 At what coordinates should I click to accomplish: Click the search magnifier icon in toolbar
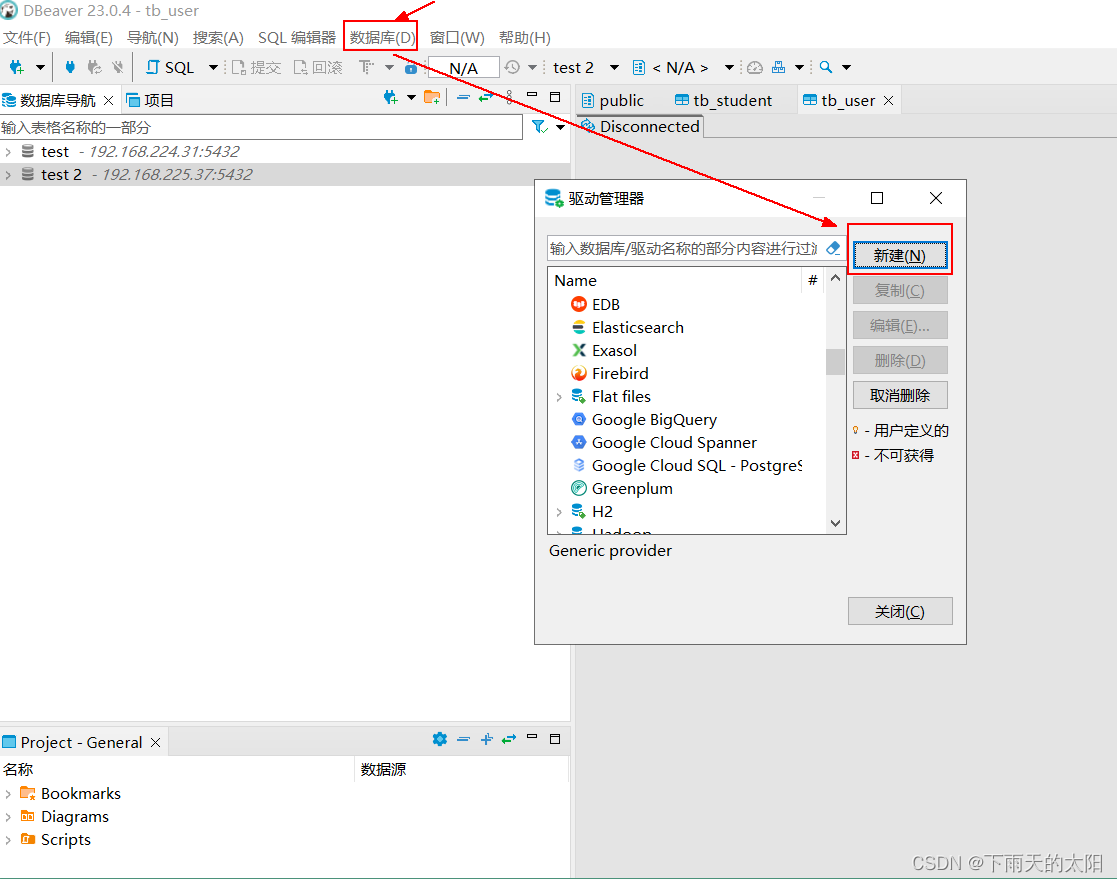[x=826, y=68]
